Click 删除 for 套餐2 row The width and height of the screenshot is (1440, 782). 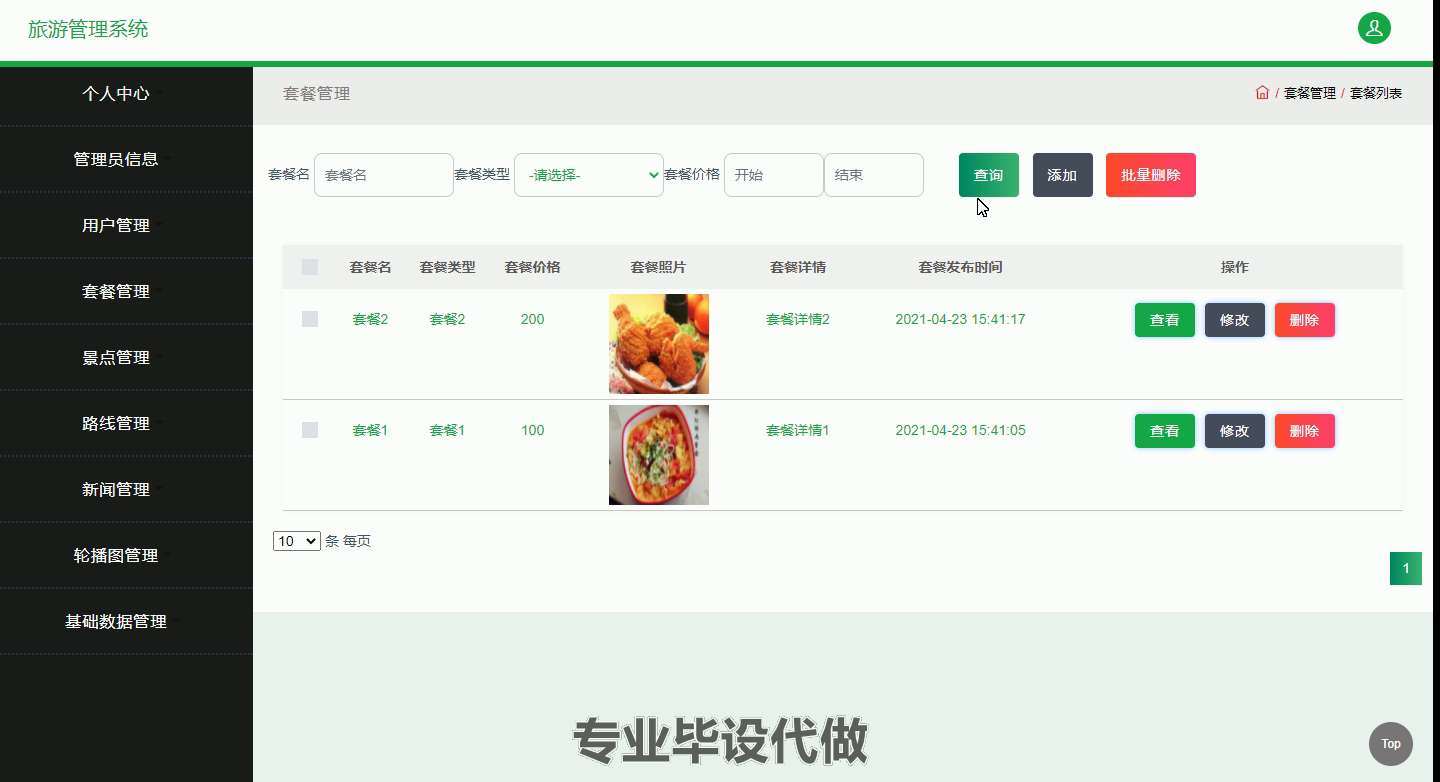[1305, 320]
